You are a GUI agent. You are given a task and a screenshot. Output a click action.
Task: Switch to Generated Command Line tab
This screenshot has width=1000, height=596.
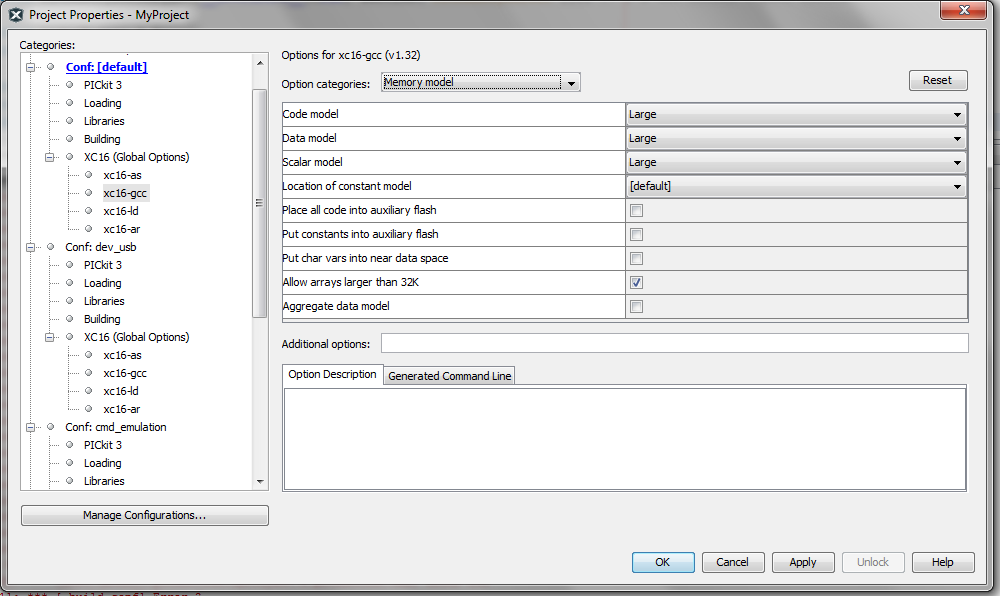pyautogui.click(x=450, y=376)
